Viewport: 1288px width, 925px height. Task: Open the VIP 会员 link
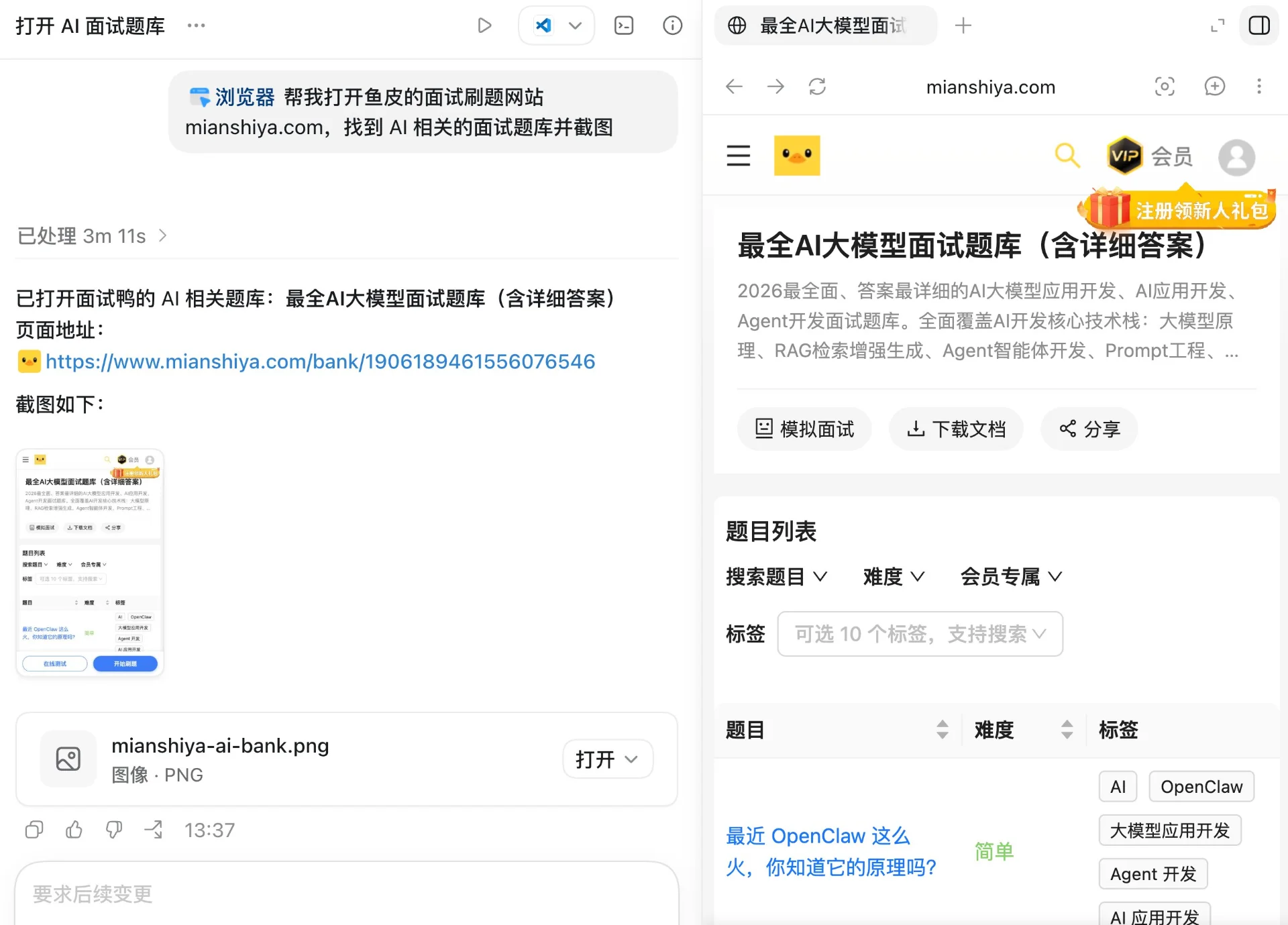(1150, 156)
